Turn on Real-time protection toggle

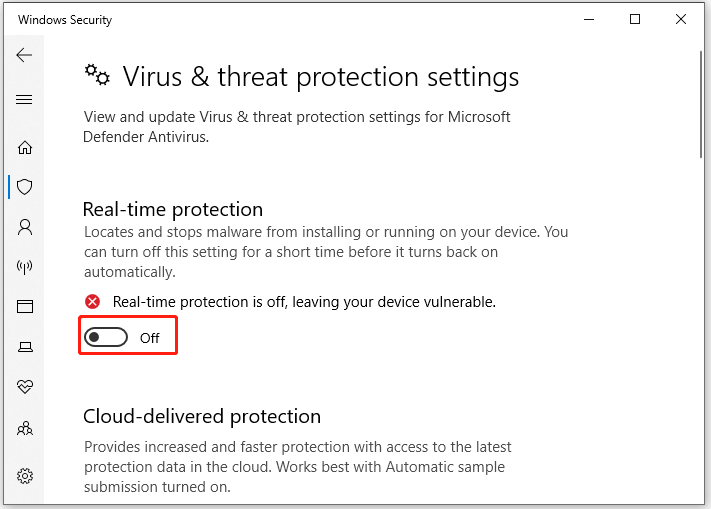pyautogui.click(x=106, y=337)
